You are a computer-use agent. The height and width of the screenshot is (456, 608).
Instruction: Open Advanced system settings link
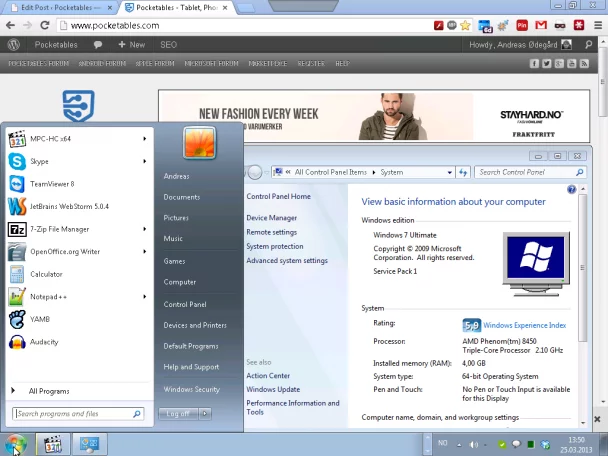pos(287,261)
